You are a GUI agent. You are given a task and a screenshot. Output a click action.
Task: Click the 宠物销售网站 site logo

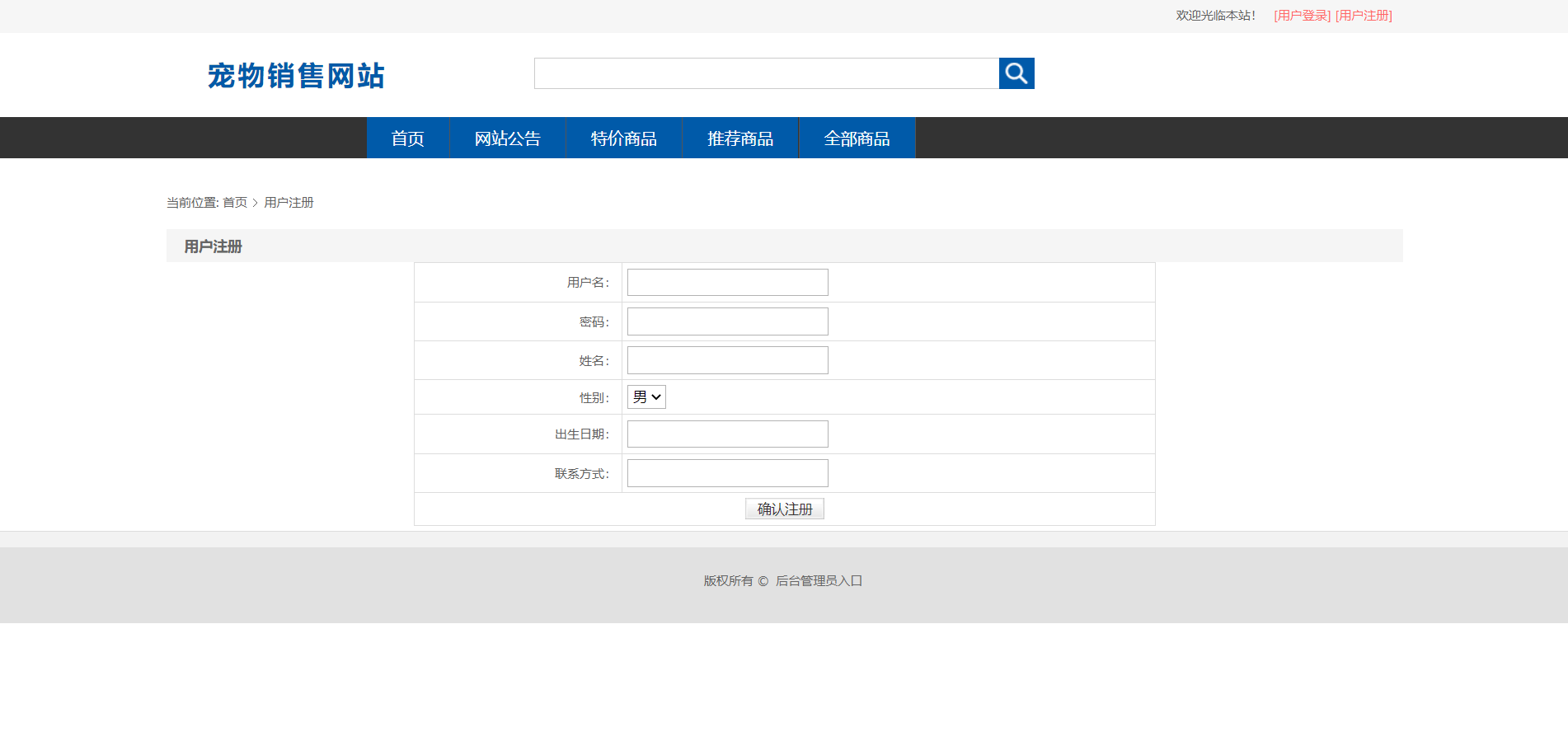tap(296, 76)
